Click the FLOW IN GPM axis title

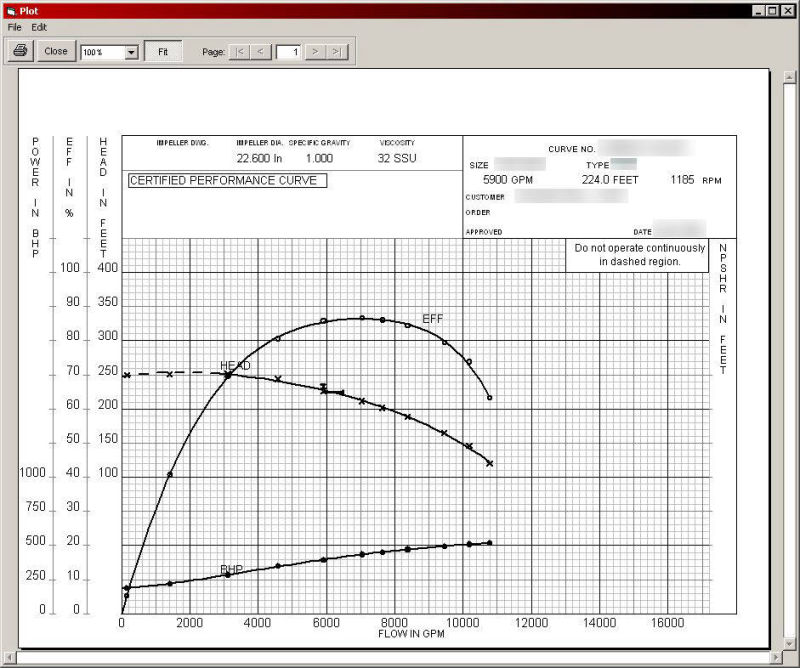411,634
